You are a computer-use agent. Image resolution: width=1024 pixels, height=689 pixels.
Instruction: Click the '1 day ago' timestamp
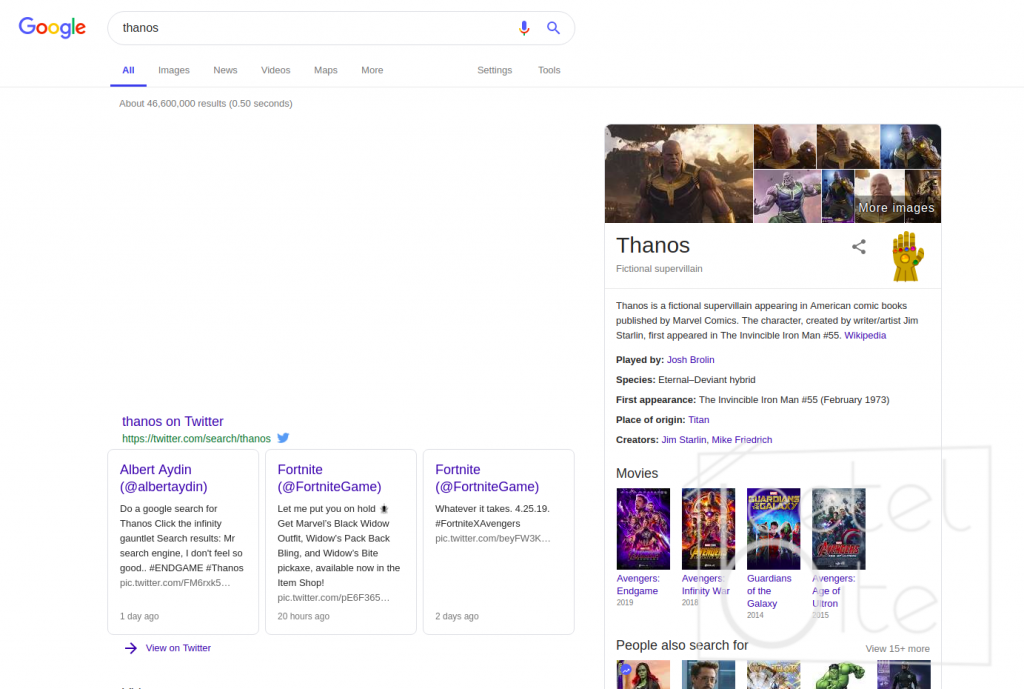click(139, 616)
